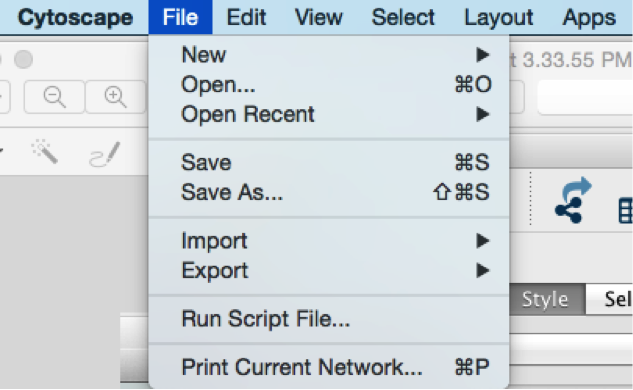Expand the Export submenu
This screenshot has width=633, height=390.
click(329, 270)
